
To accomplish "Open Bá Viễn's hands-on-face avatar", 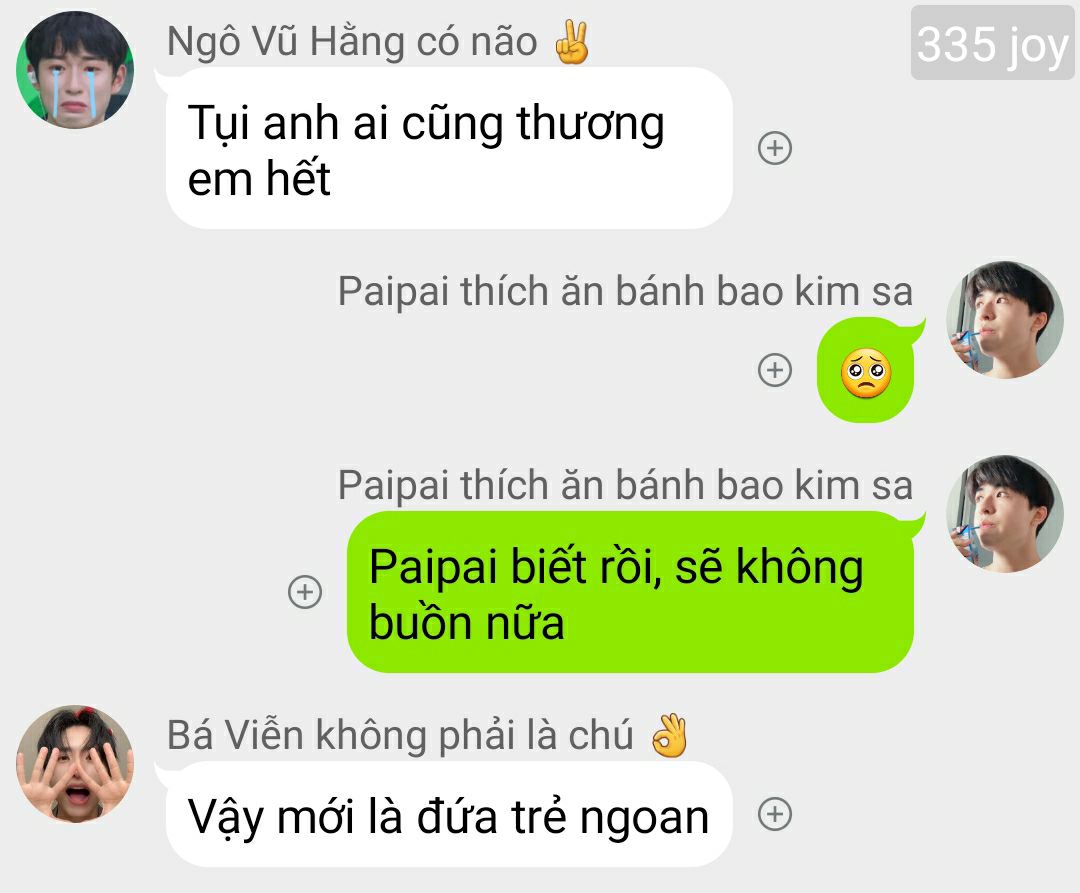I will coord(75,764).
